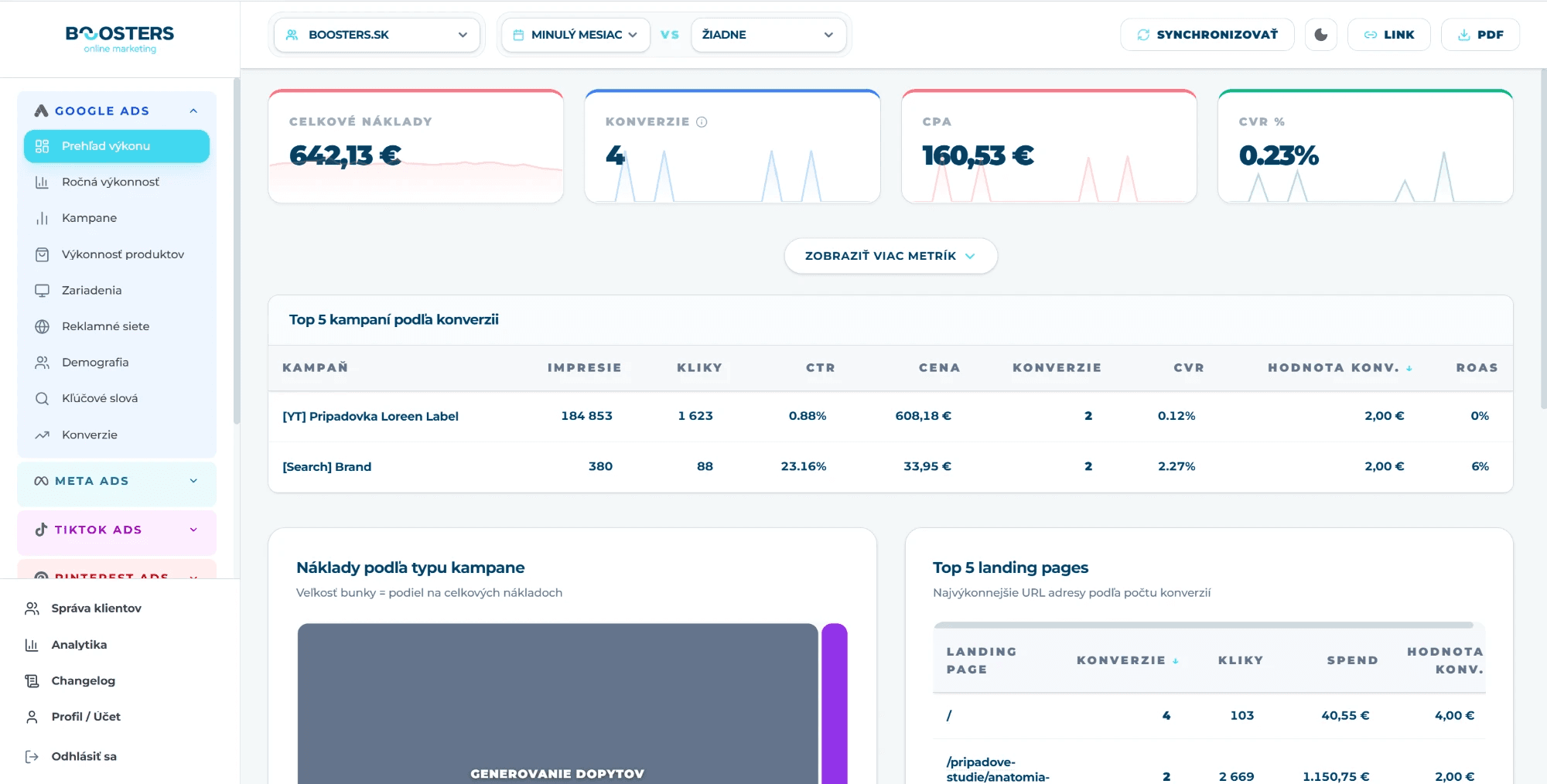
Task: Click the Odhlásiť sa logout icon
Action: pos(32,757)
